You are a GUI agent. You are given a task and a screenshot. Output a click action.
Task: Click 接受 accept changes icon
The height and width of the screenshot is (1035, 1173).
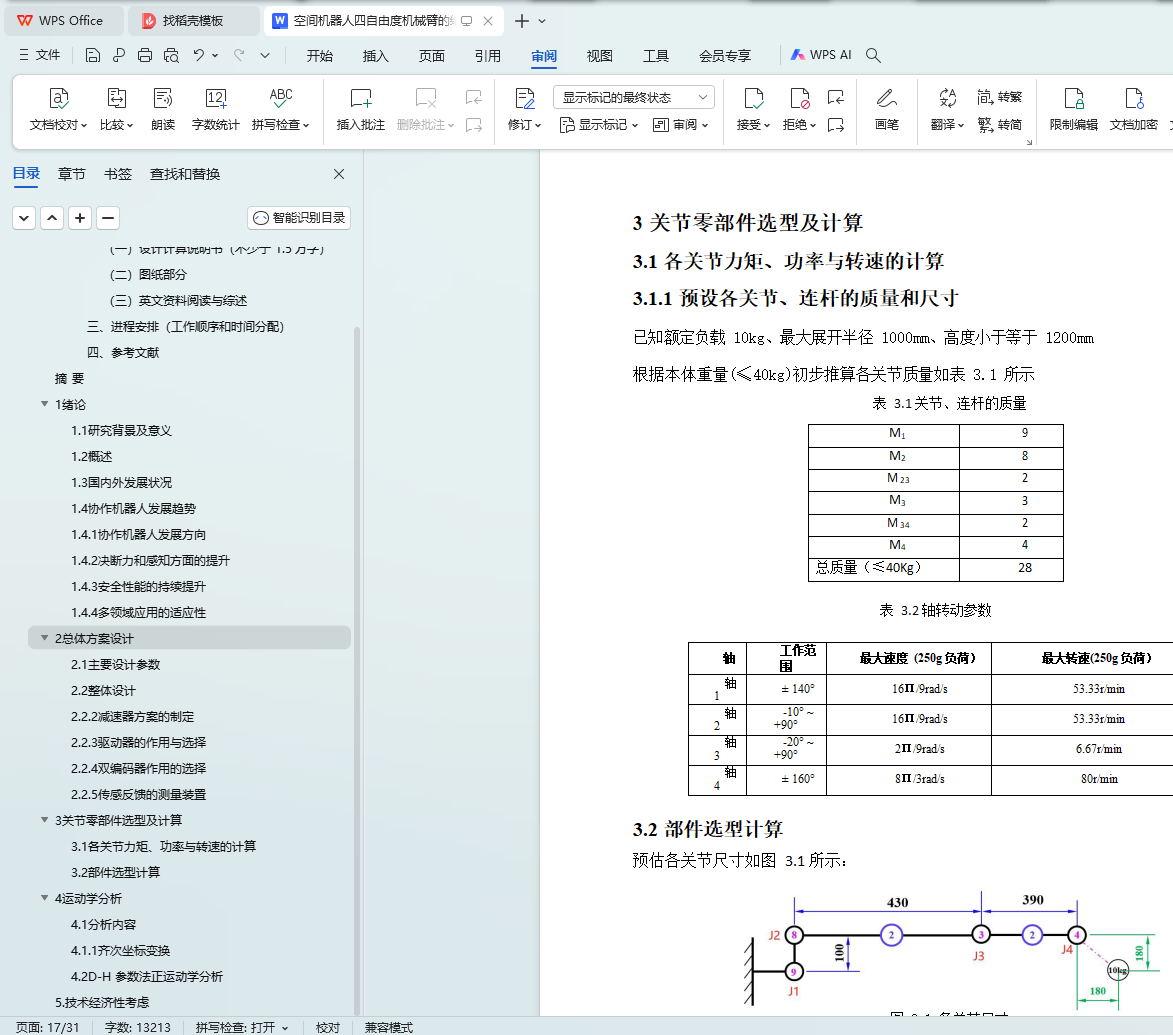753,109
